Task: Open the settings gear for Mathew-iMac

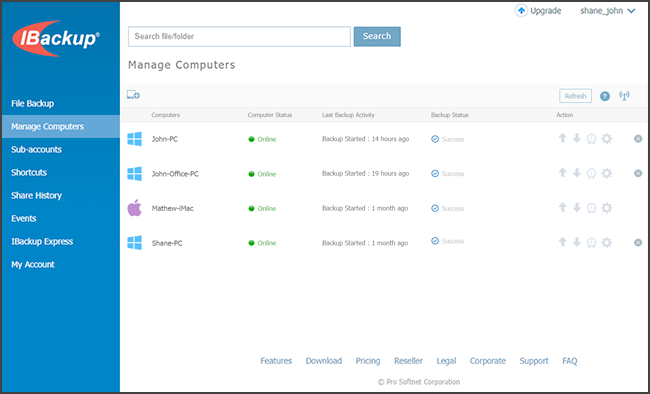Action: (x=606, y=208)
